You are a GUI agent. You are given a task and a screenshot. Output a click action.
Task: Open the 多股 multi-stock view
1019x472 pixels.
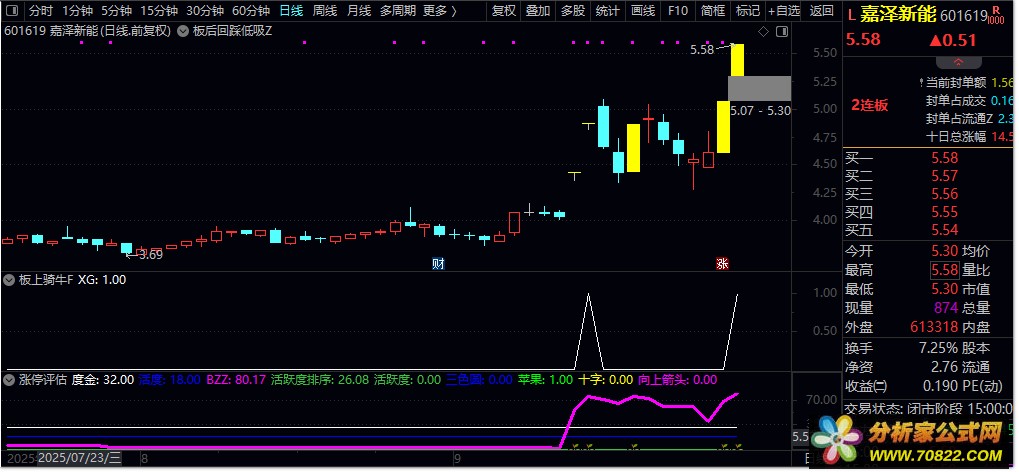tap(573, 11)
